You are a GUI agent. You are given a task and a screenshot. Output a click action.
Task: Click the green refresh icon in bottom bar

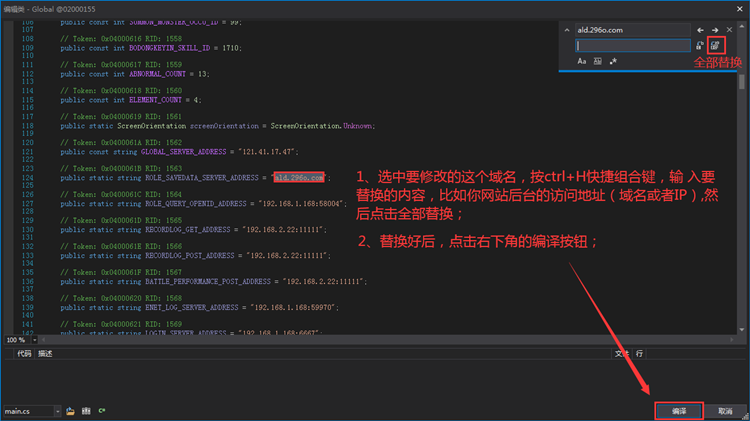coord(101,411)
